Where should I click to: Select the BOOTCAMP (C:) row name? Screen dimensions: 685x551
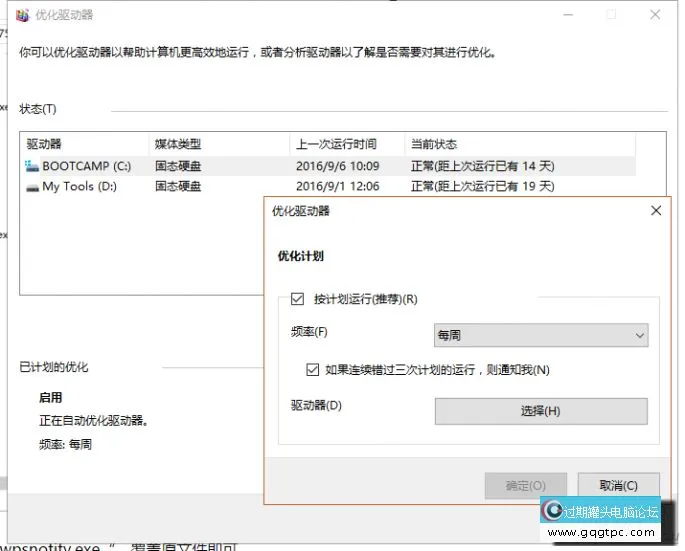[86, 166]
